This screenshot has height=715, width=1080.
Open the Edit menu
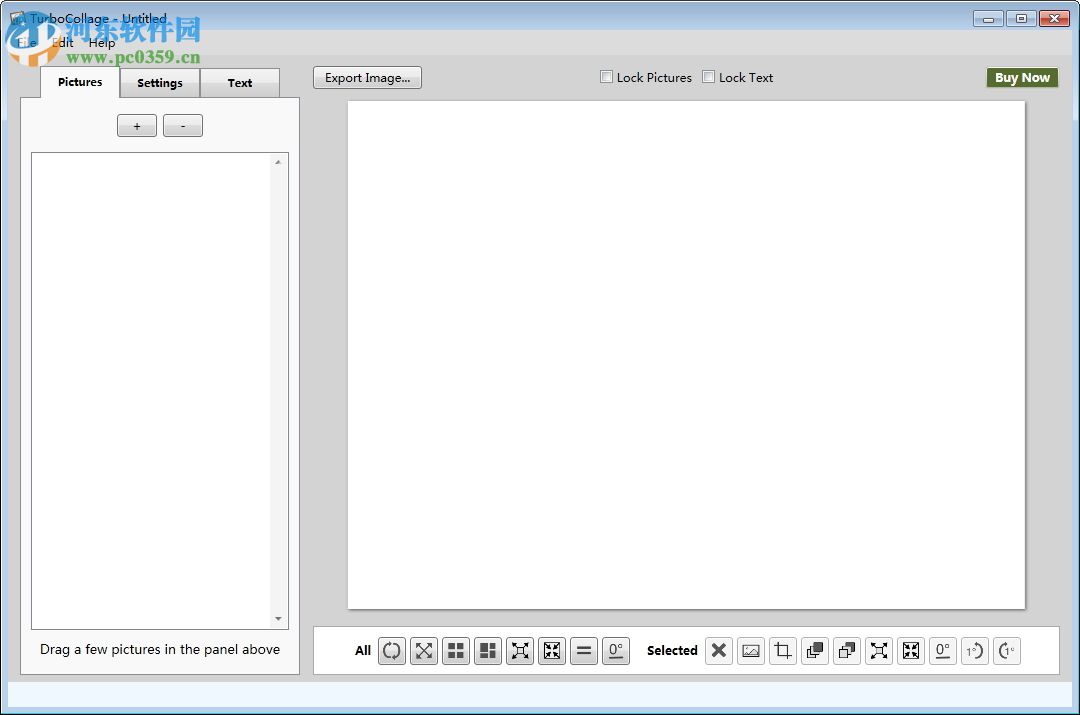point(63,43)
